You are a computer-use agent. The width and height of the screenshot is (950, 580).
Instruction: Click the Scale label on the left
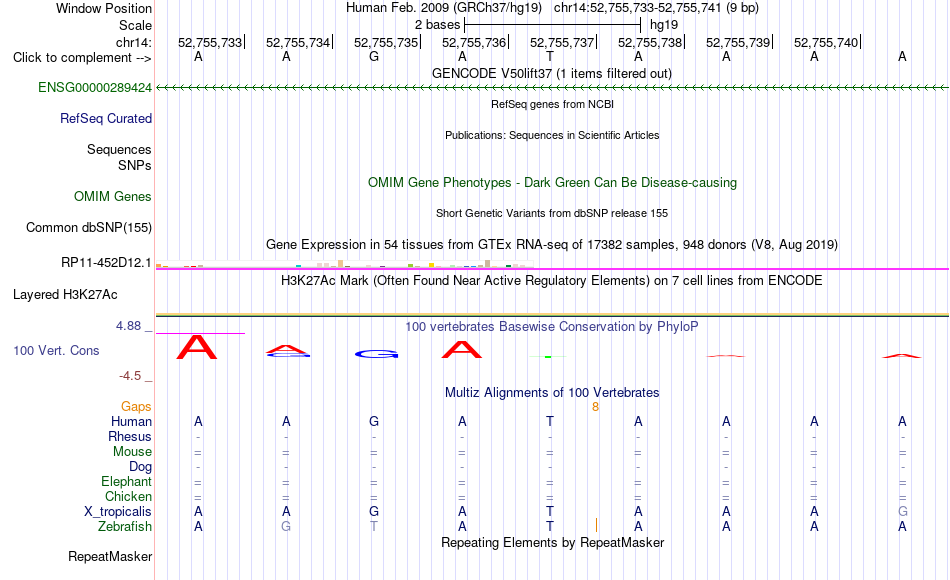tap(135, 25)
